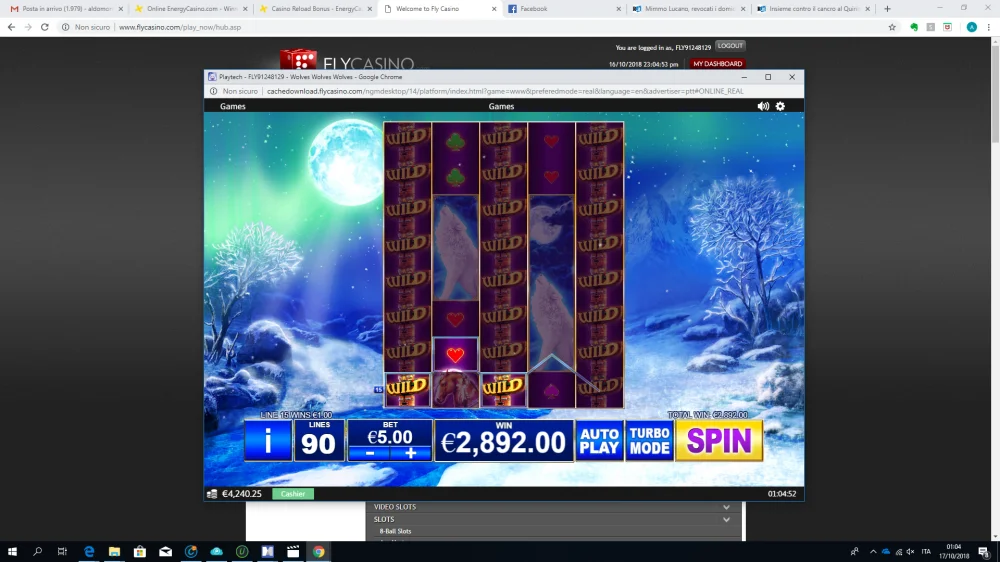This screenshot has width=1000, height=562.
Task: Go back in main browser
Action: 11,27
